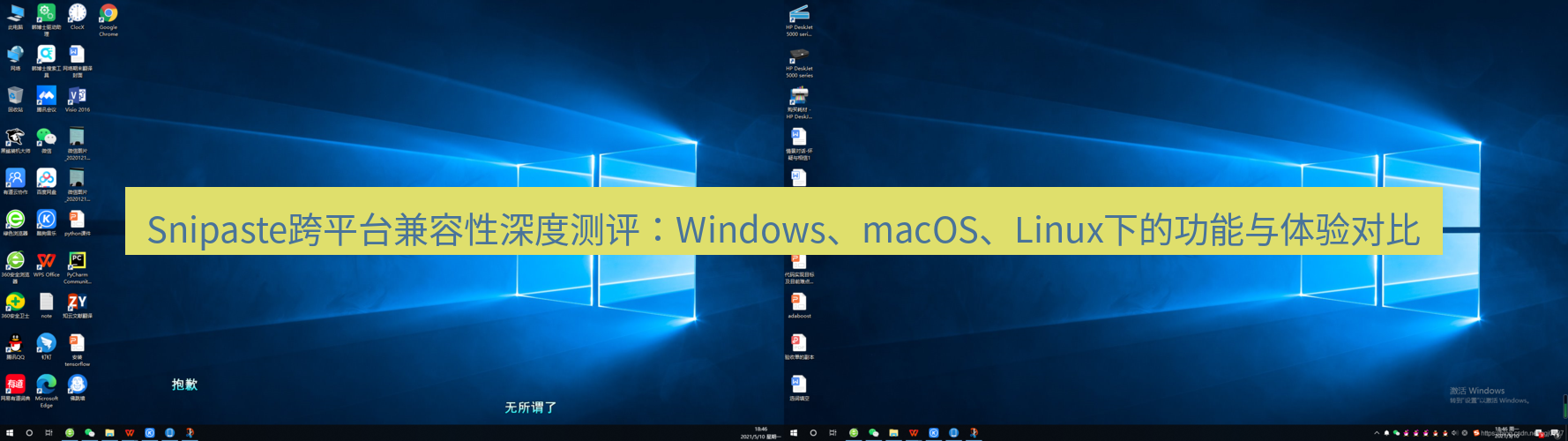Open 网易有道词典 dictionary shortcut
Screen dimensions: 1568x441
[15, 388]
